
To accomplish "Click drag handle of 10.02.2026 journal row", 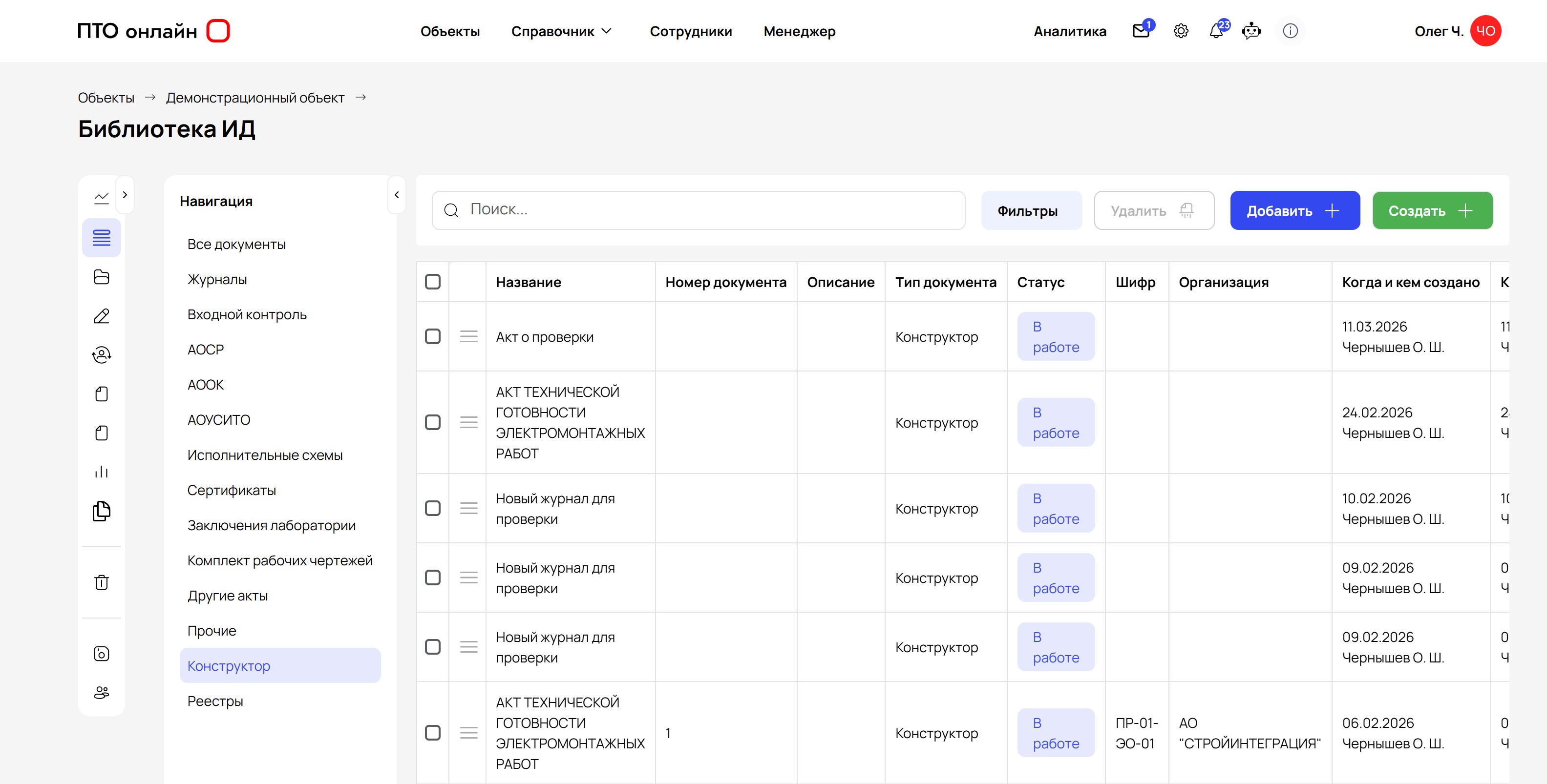I will [468, 508].
